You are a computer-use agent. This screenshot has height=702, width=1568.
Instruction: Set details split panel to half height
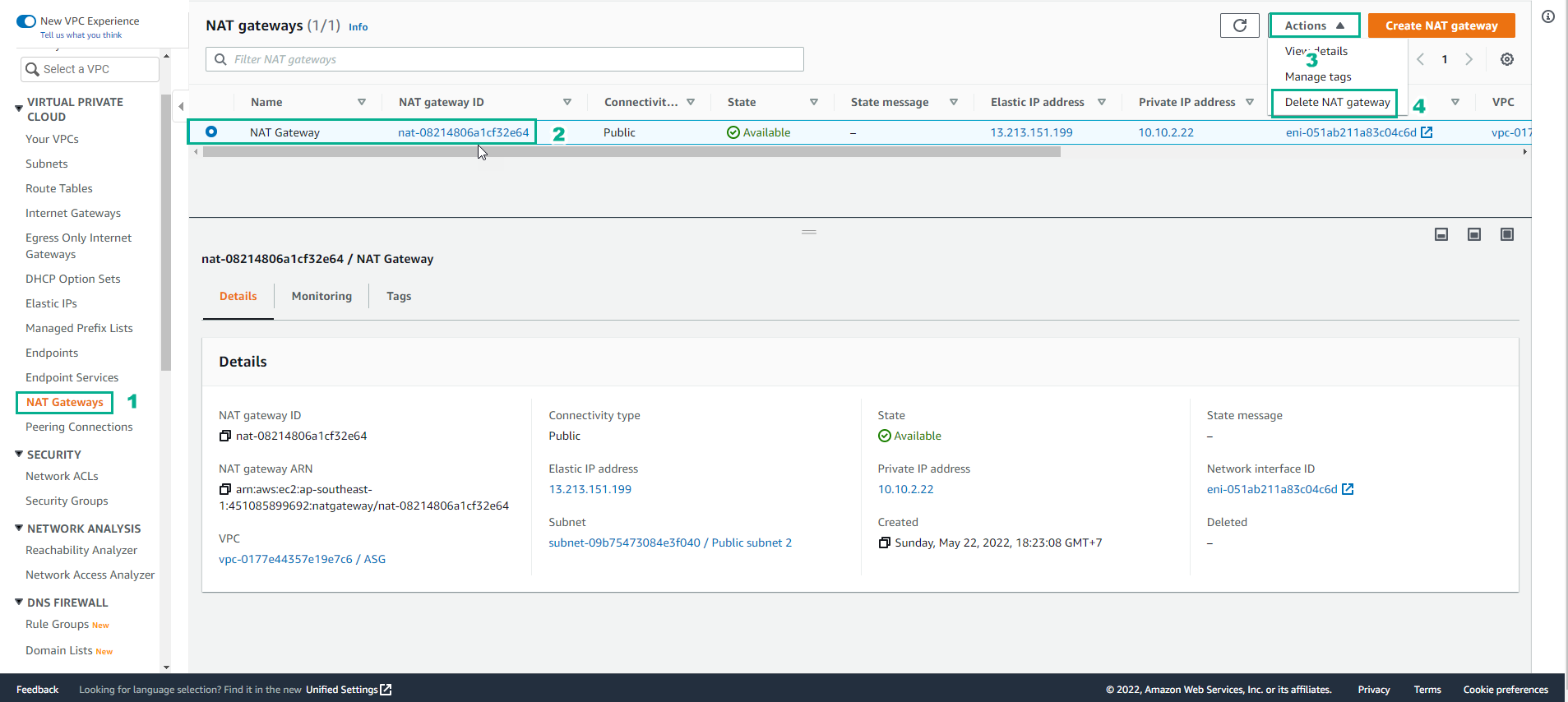coord(1474,234)
